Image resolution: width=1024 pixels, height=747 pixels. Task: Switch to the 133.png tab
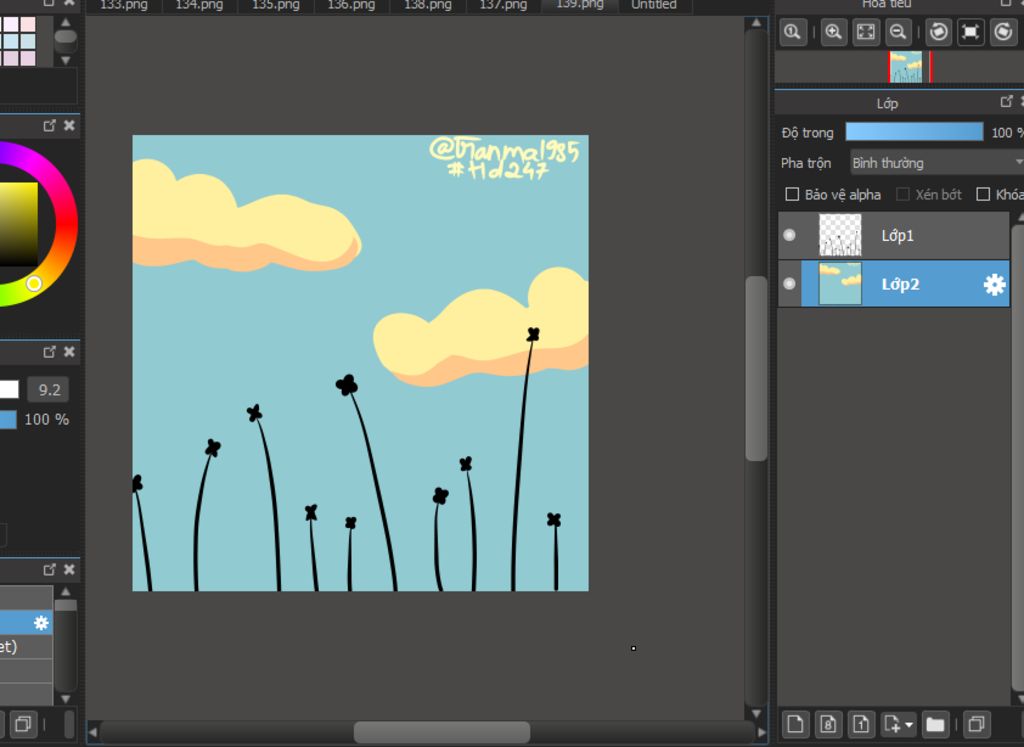[x=123, y=5]
